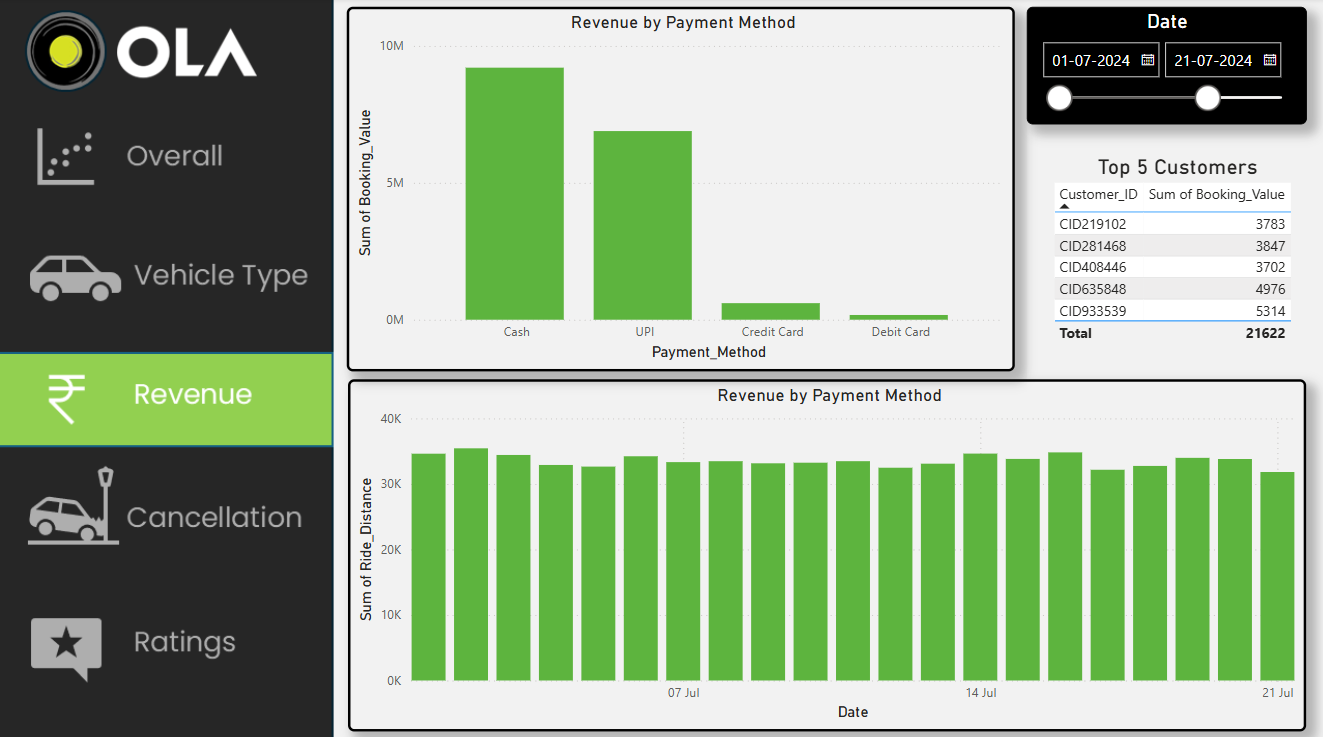Image resolution: width=1323 pixels, height=737 pixels.
Task: Click the booking value 3702
Action: pyautogui.click(x=1270, y=267)
